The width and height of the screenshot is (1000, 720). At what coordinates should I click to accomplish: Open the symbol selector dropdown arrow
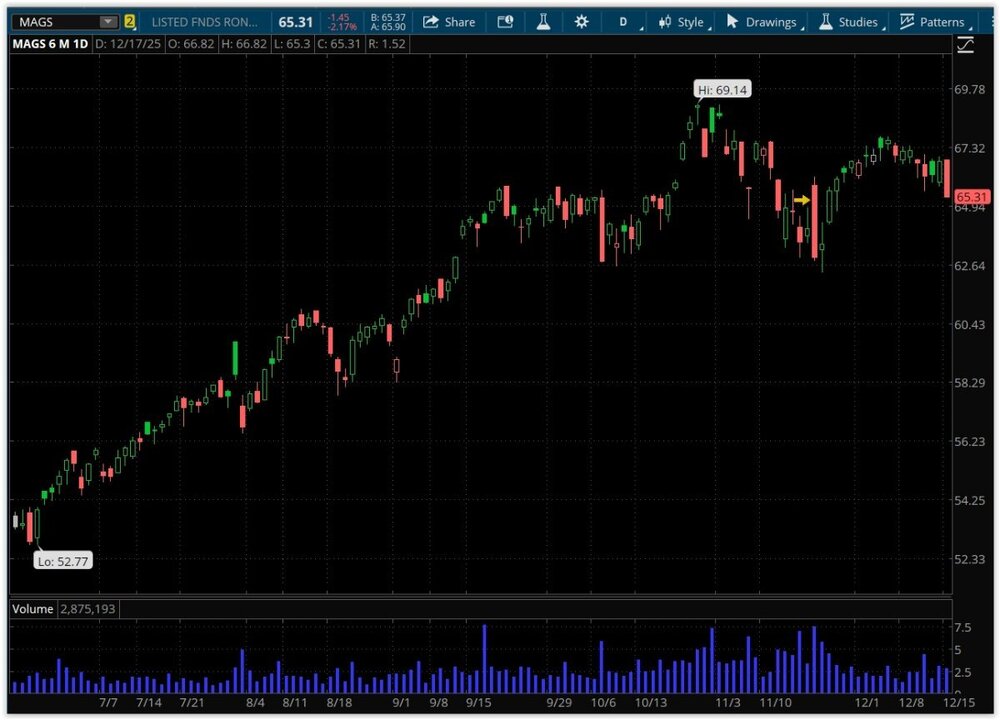pyautogui.click(x=107, y=22)
